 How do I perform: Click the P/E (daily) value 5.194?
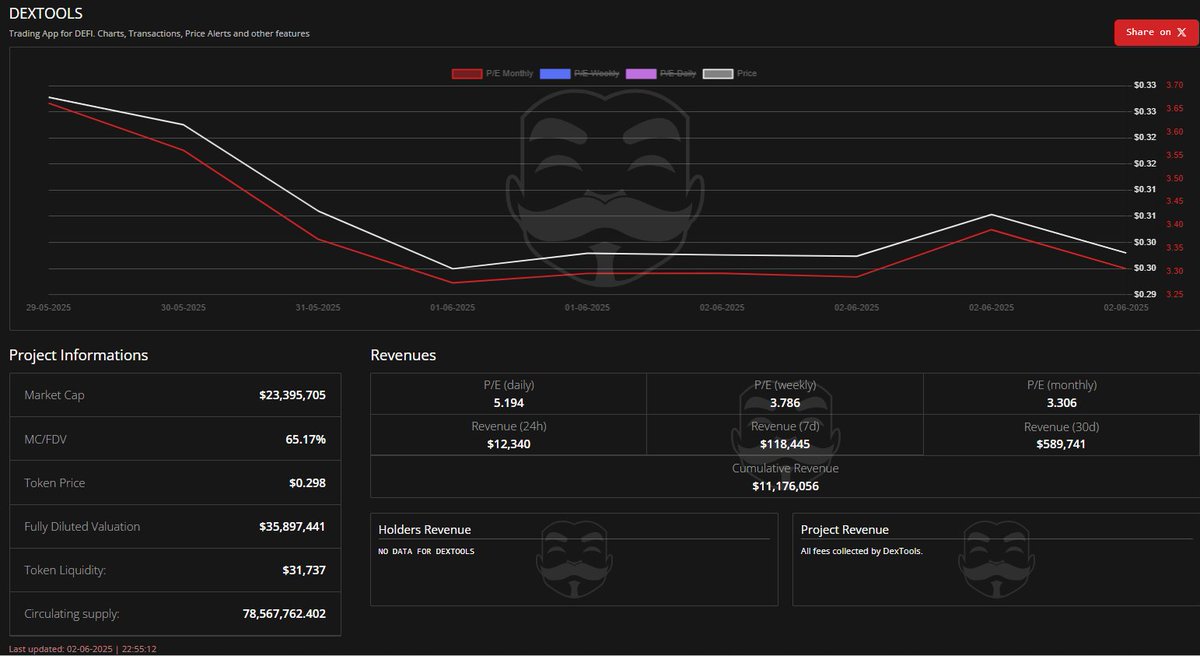[508, 402]
